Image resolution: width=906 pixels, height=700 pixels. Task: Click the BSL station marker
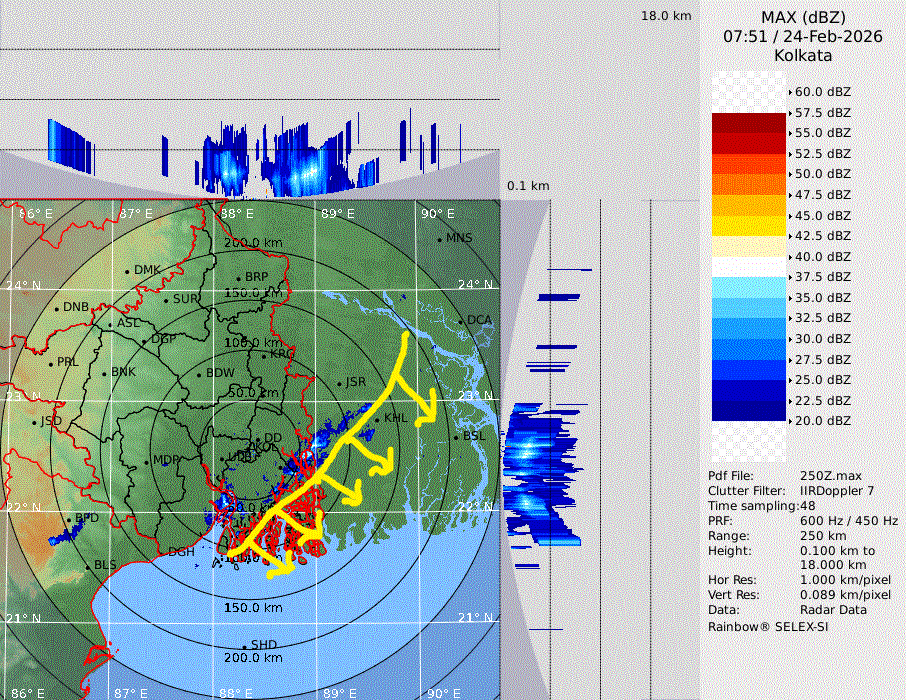(456, 437)
